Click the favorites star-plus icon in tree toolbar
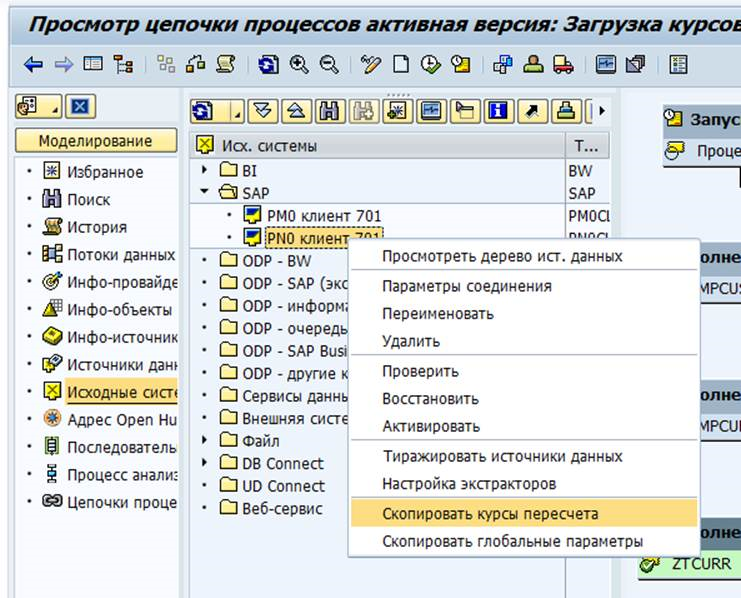 pyautogui.click(x=397, y=112)
